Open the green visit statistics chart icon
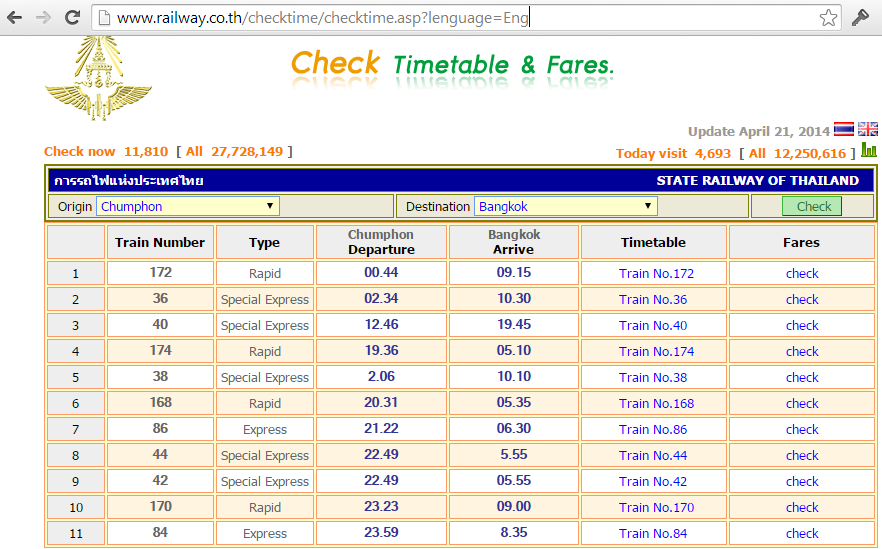The image size is (882, 549). tap(869, 150)
